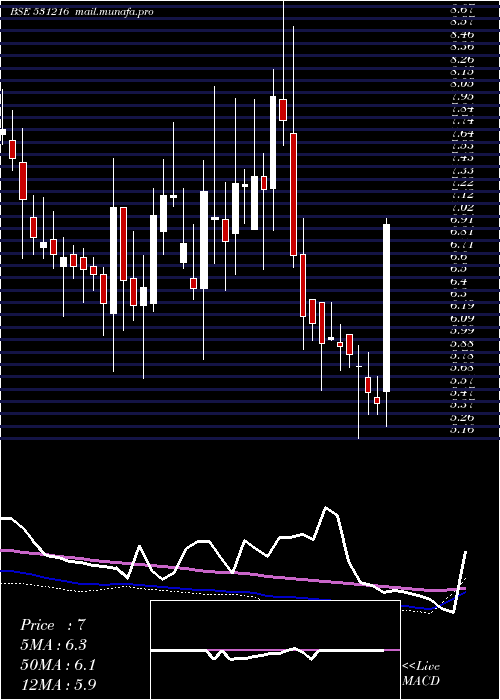Click the 'Price : 7' readout
The height and width of the screenshot is (700, 500).
(53, 625)
